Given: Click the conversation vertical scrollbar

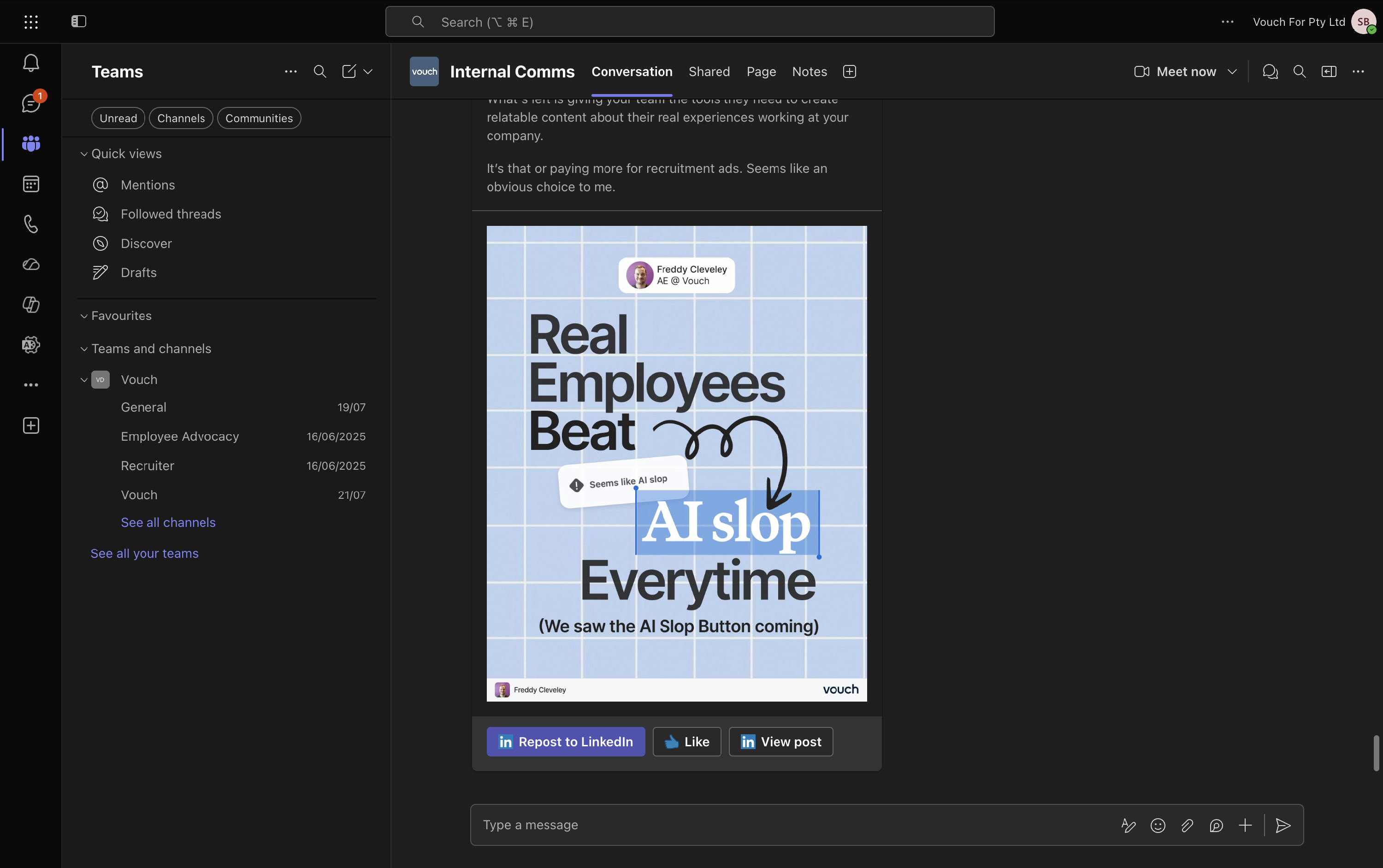Looking at the screenshot, I should 1376,753.
